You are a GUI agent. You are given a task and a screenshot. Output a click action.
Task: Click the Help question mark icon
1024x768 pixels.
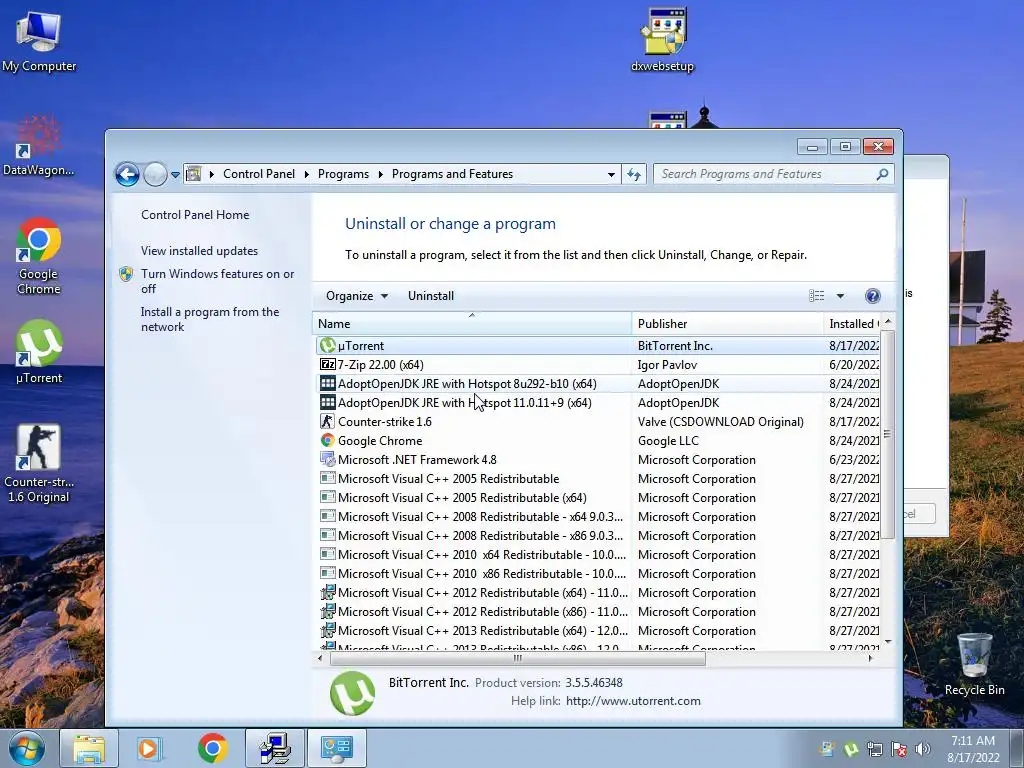click(872, 296)
